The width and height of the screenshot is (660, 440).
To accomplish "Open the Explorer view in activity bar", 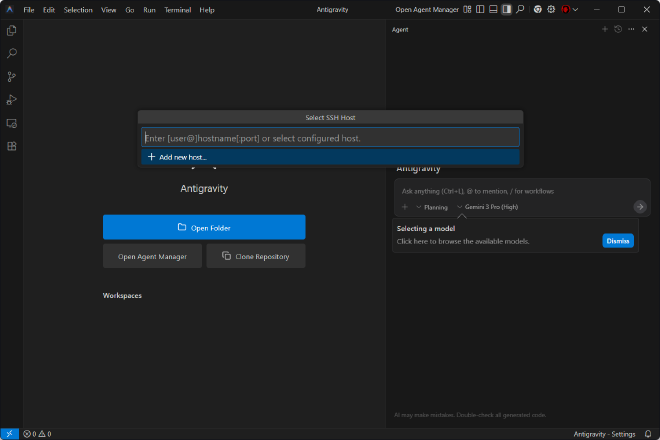I will click(x=12, y=31).
